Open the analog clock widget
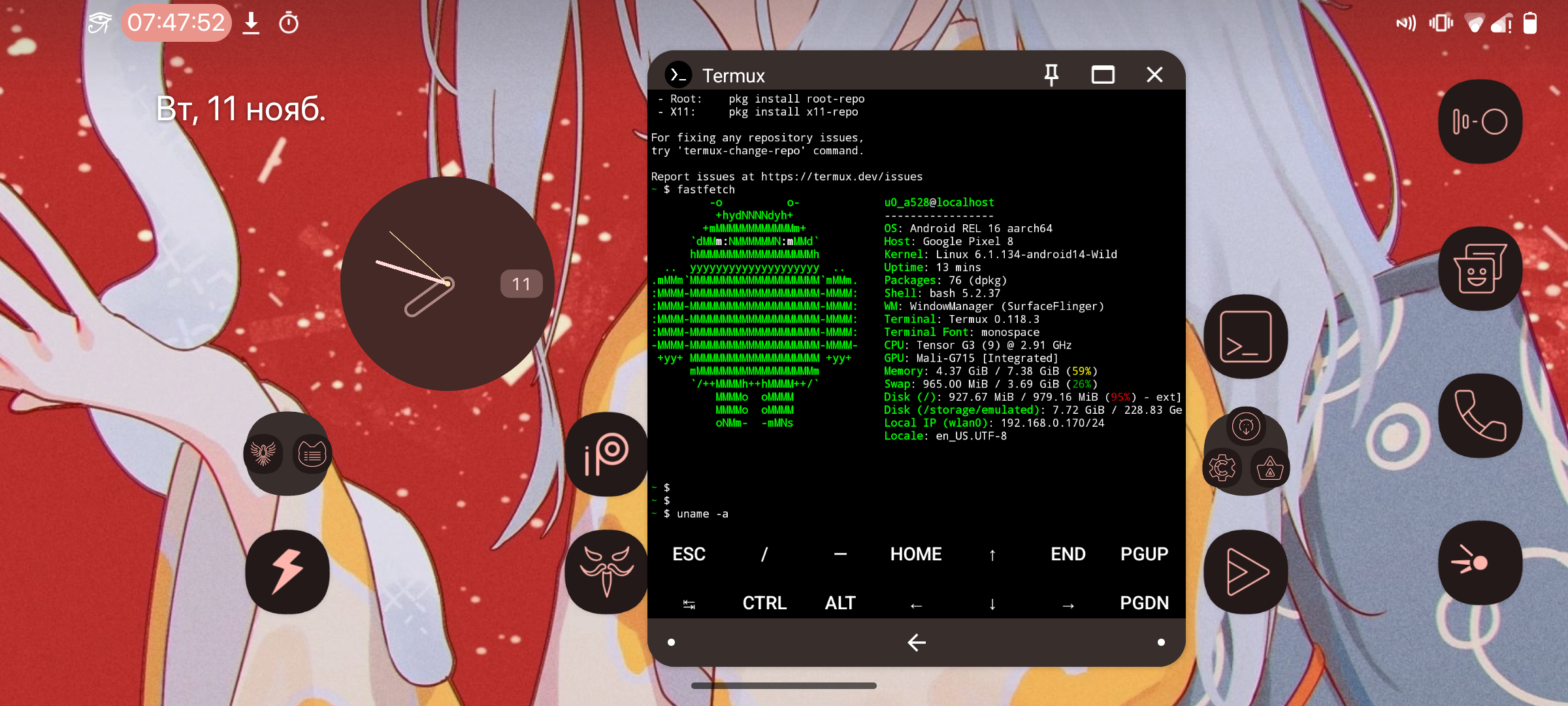The height and width of the screenshot is (706, 1568). (447, 284)
